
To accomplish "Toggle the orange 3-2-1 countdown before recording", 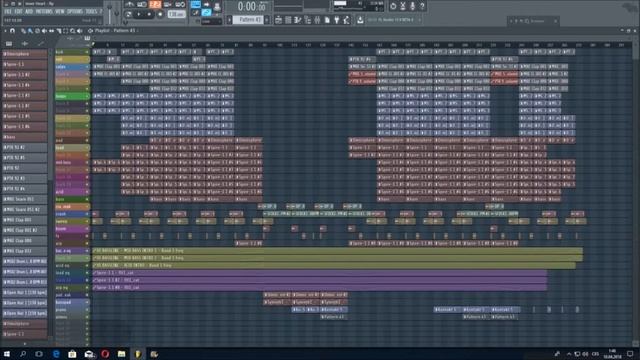I will [155, 4].
